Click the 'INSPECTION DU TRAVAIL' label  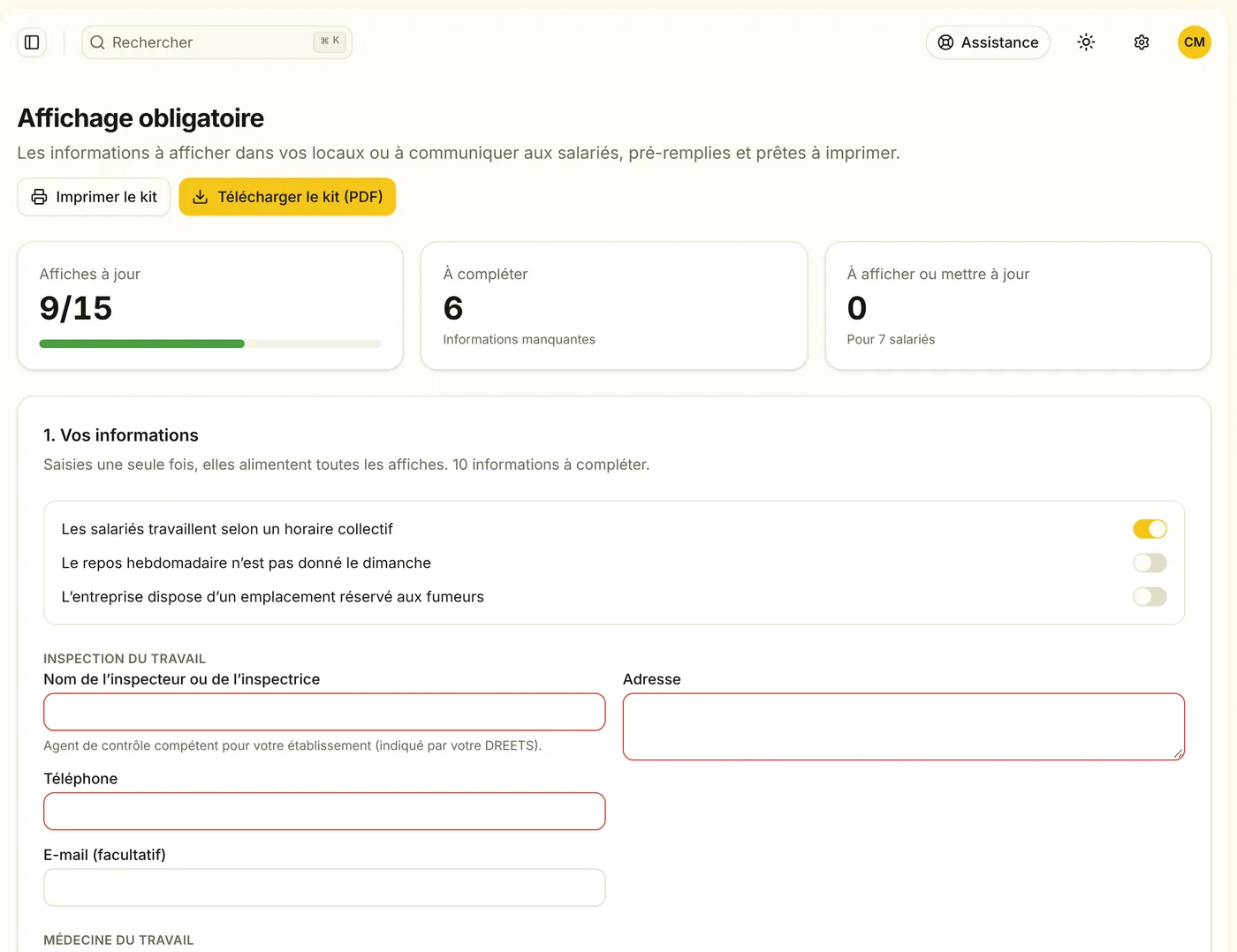125,659
